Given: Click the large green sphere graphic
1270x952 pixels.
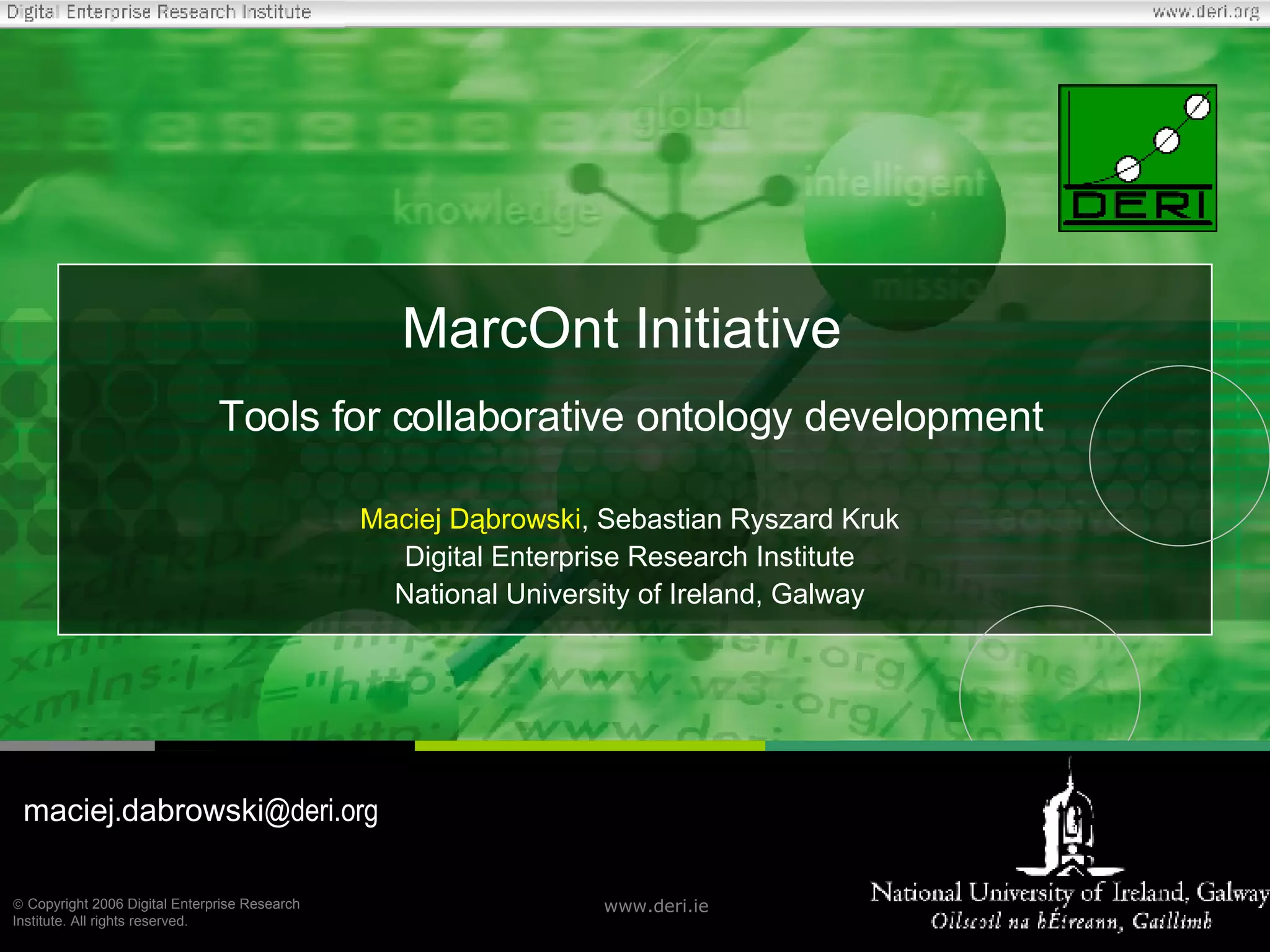Looking at the screenshot, I should tap(904, 217).
